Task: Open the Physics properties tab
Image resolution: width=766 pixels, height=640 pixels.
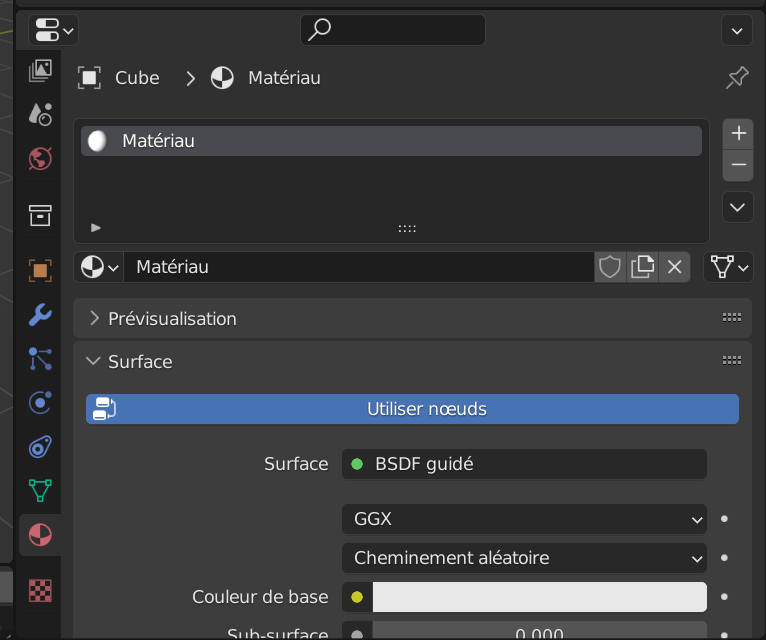Action: pyautogui.click(x=40, y=402)
